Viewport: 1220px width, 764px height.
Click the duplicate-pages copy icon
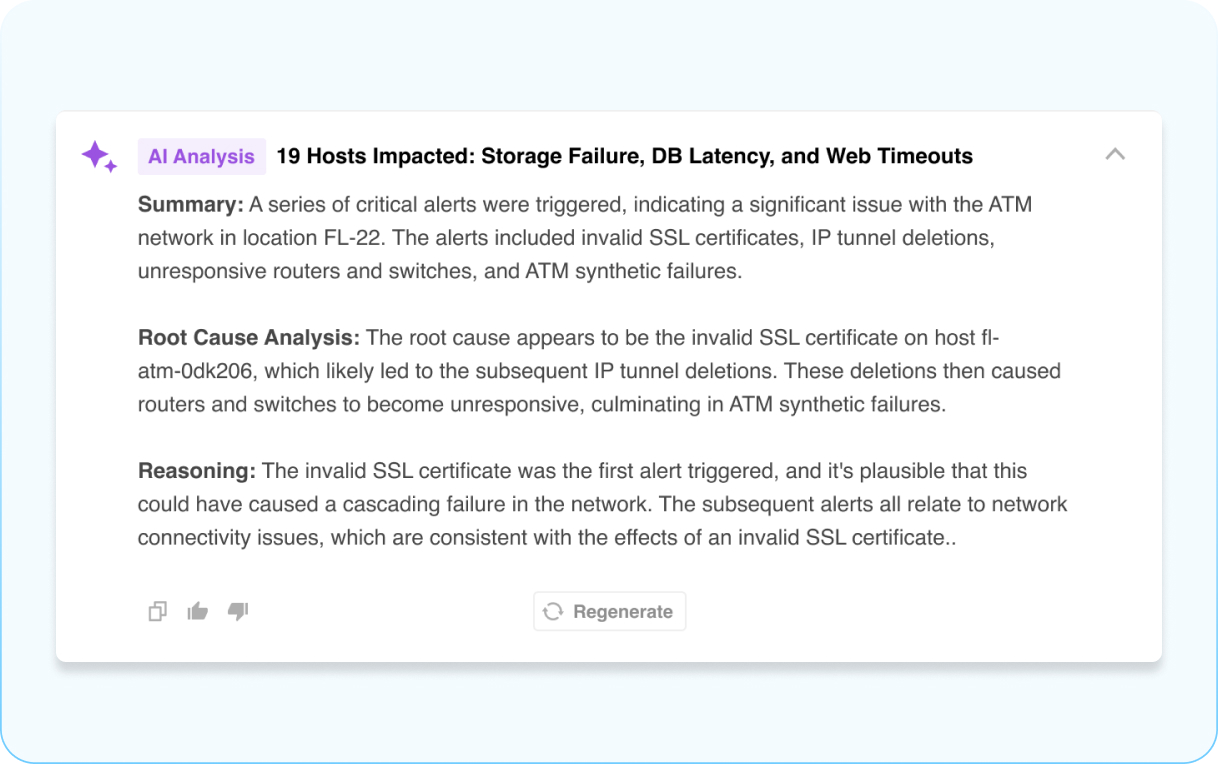point(157,611)
